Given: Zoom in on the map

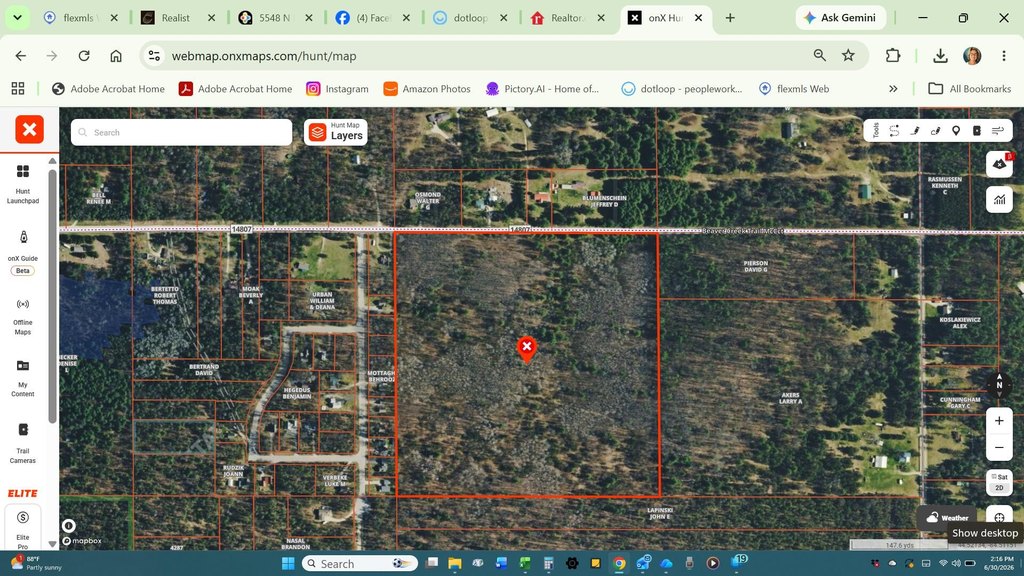Looking at the screenshot, I should pyautogui.click(x=999, y=421).
